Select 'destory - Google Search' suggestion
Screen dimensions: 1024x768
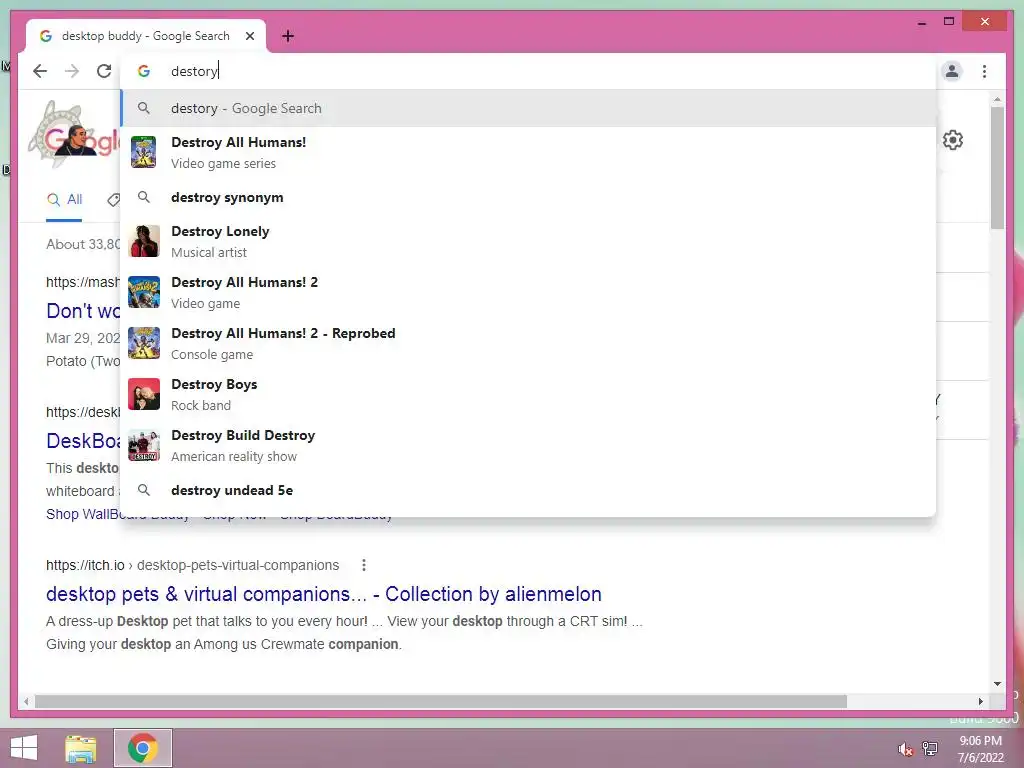[528, 108]
